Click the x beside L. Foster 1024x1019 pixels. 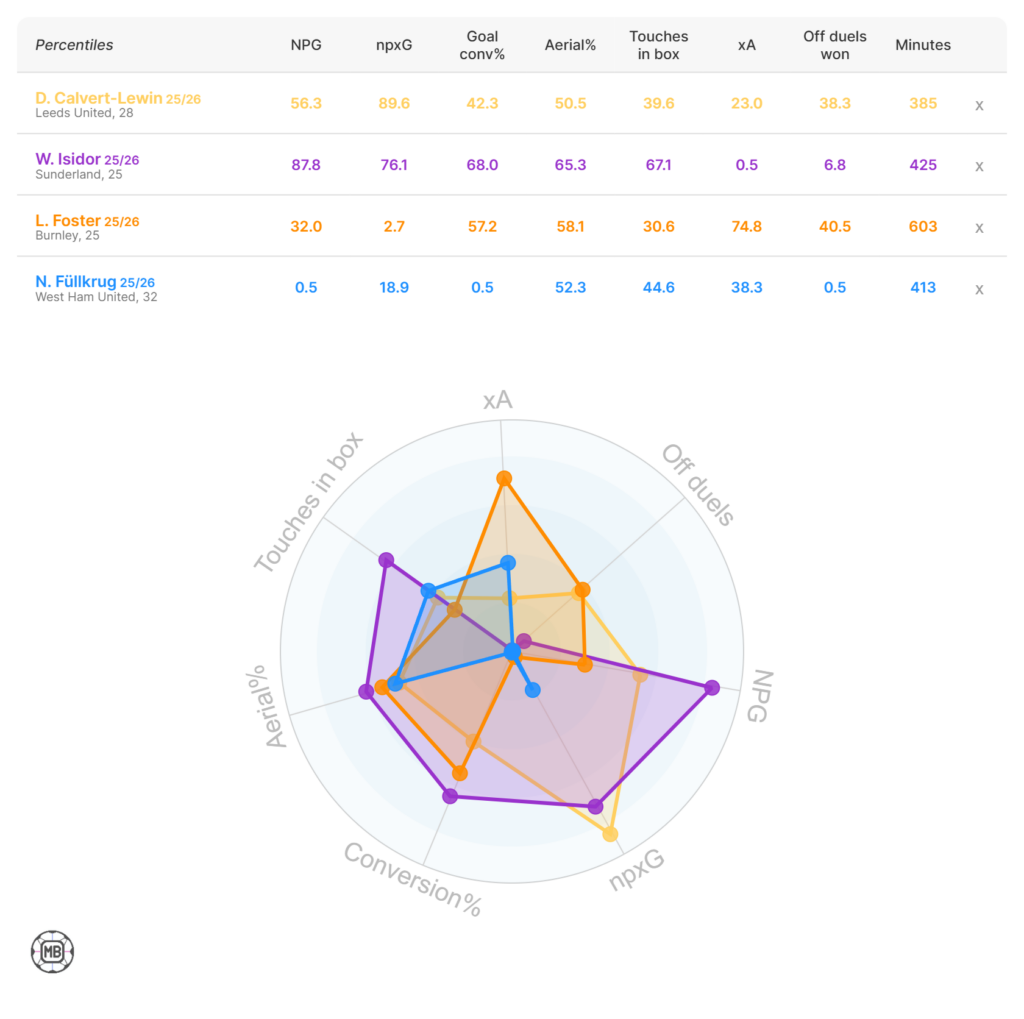point(979,228)
